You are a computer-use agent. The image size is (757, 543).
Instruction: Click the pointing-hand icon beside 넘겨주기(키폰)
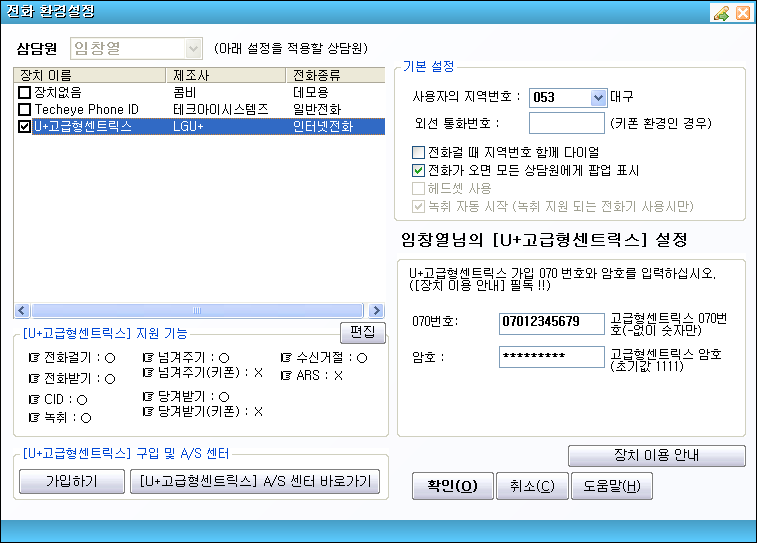[x=148, y=373]
